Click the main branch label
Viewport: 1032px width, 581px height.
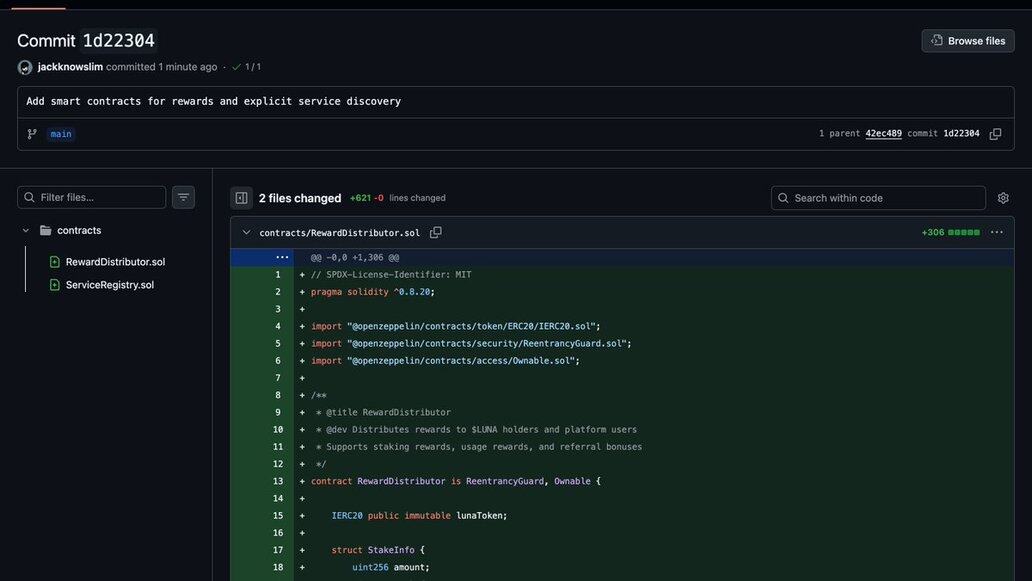61,134
